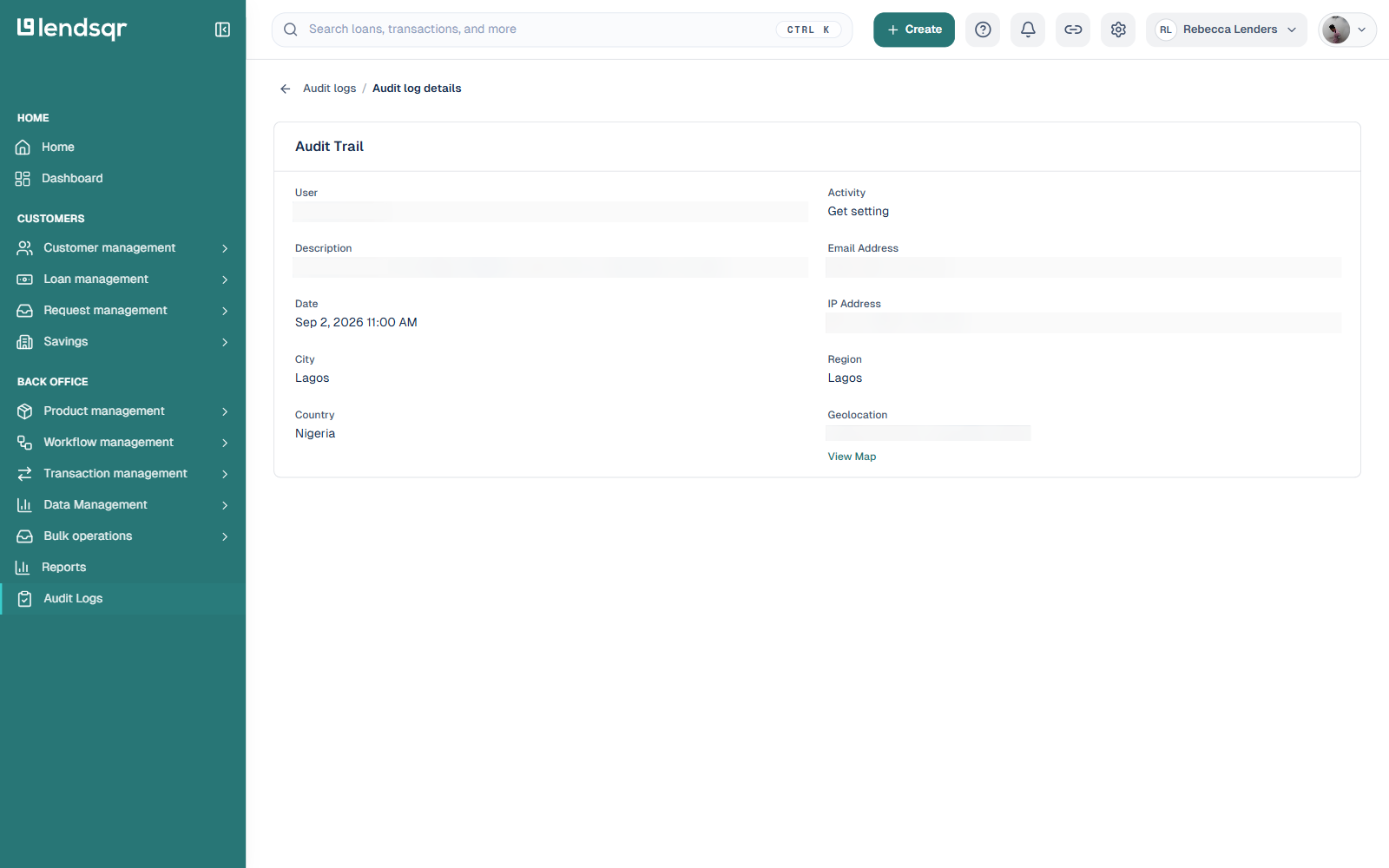Click the Request management inbox icon

(25, 311)
